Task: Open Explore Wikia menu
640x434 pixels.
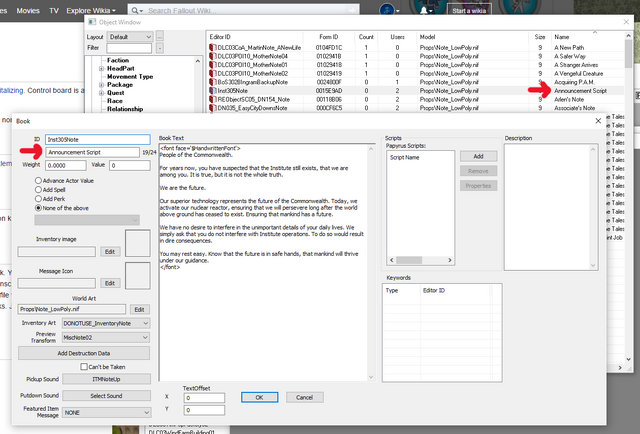Action: [x=91, y=11]
